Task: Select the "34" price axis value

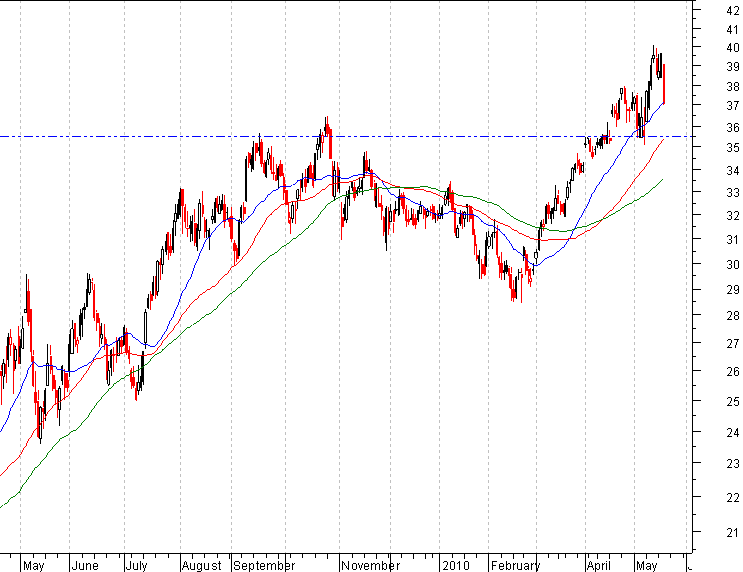Action: tap(733, 170)
